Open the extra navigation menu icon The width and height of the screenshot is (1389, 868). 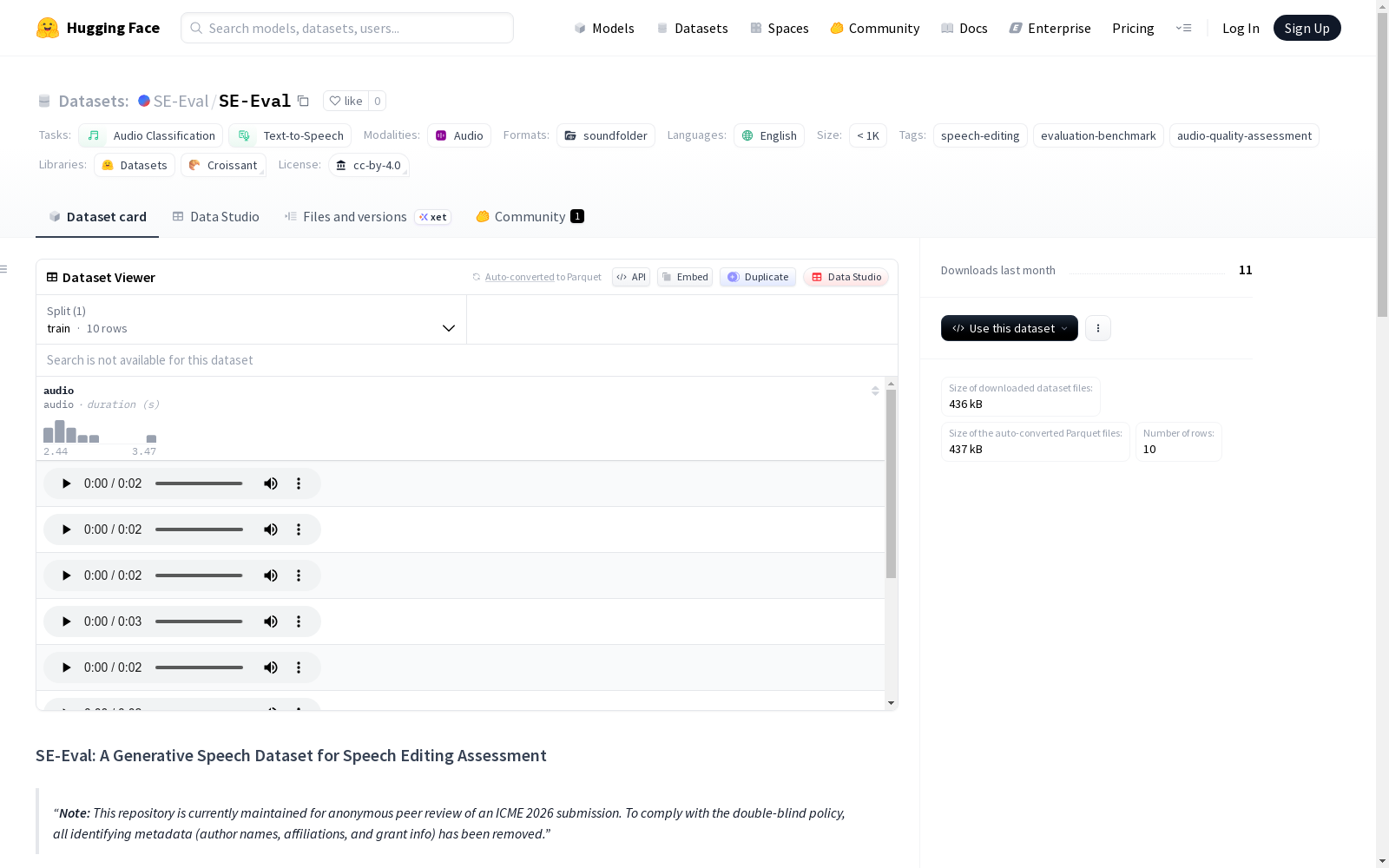(x=1183, y=28)
